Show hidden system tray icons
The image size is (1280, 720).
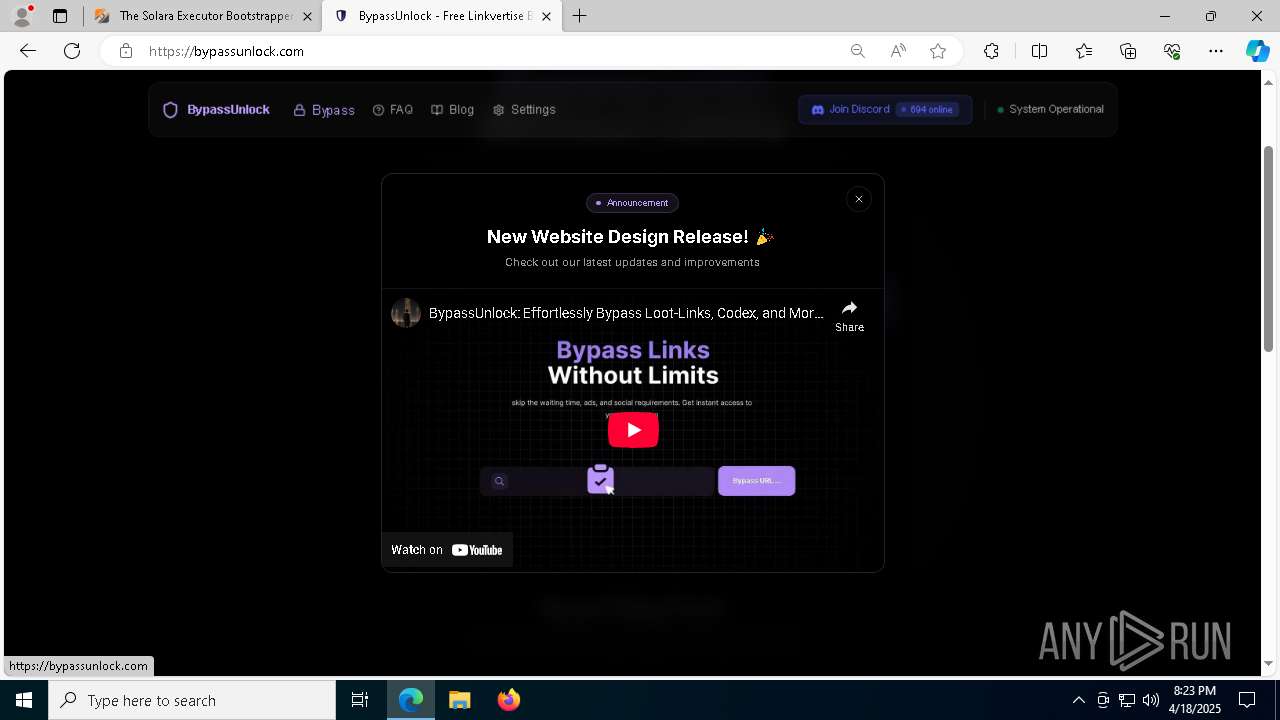(1078, 700)
